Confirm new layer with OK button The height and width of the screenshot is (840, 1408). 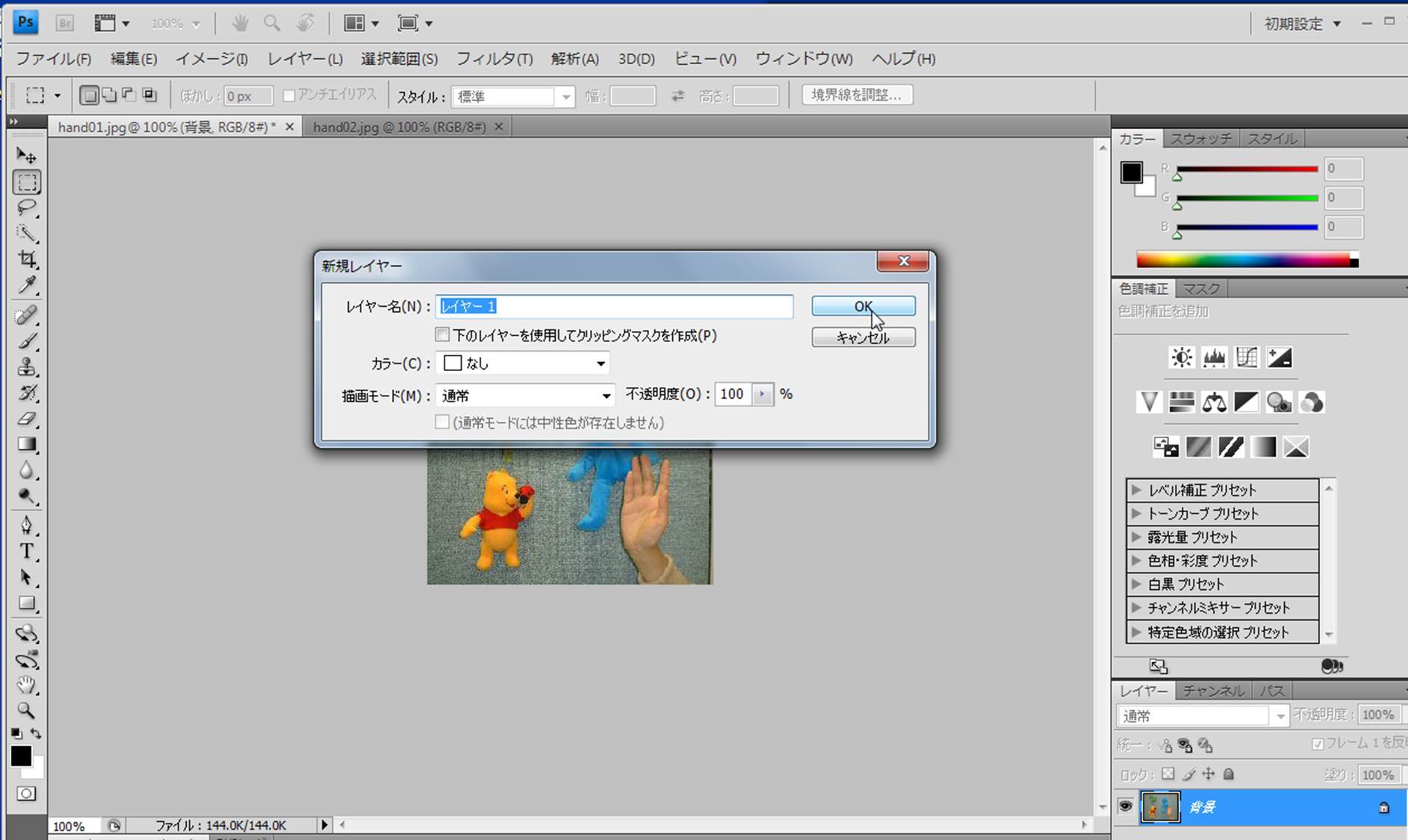pyautogui.click(x=863, y=306)
